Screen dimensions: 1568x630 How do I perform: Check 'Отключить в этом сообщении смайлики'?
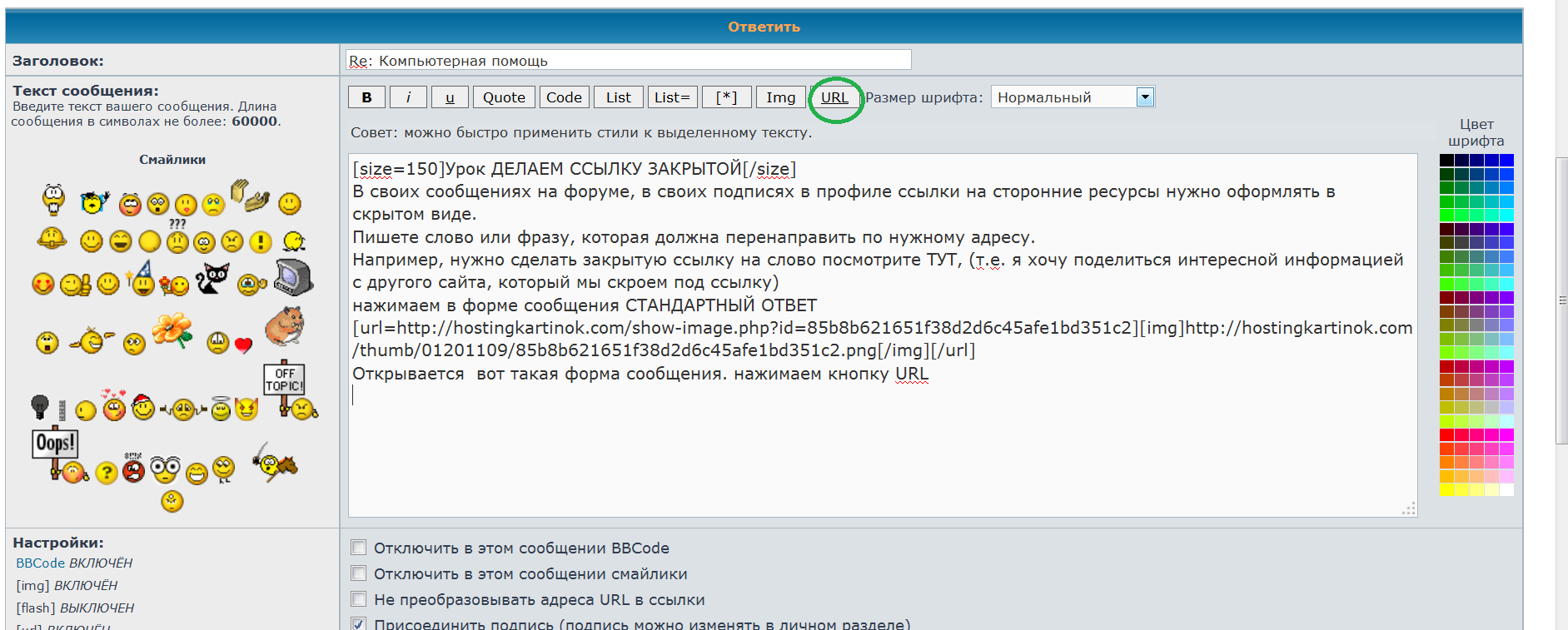[x=359, y=573]
